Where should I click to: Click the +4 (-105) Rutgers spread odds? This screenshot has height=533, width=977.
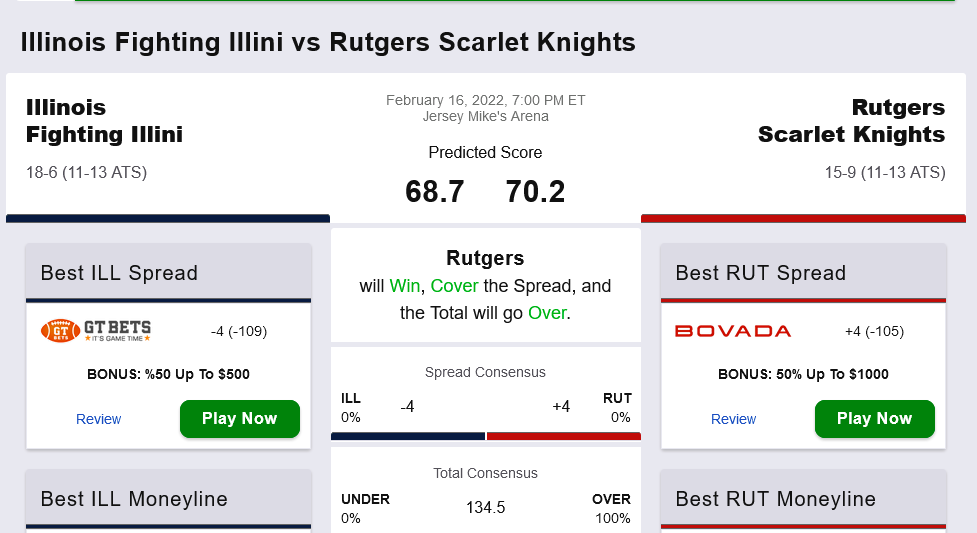874,331
